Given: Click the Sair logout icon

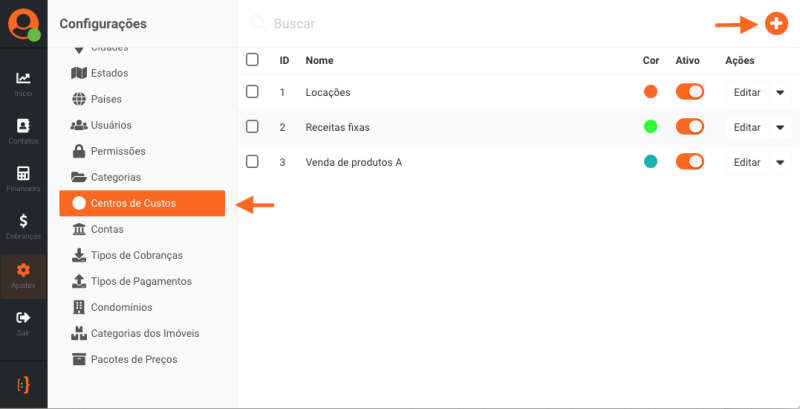Looking at the screenshot, I should (x=23, y=321).
